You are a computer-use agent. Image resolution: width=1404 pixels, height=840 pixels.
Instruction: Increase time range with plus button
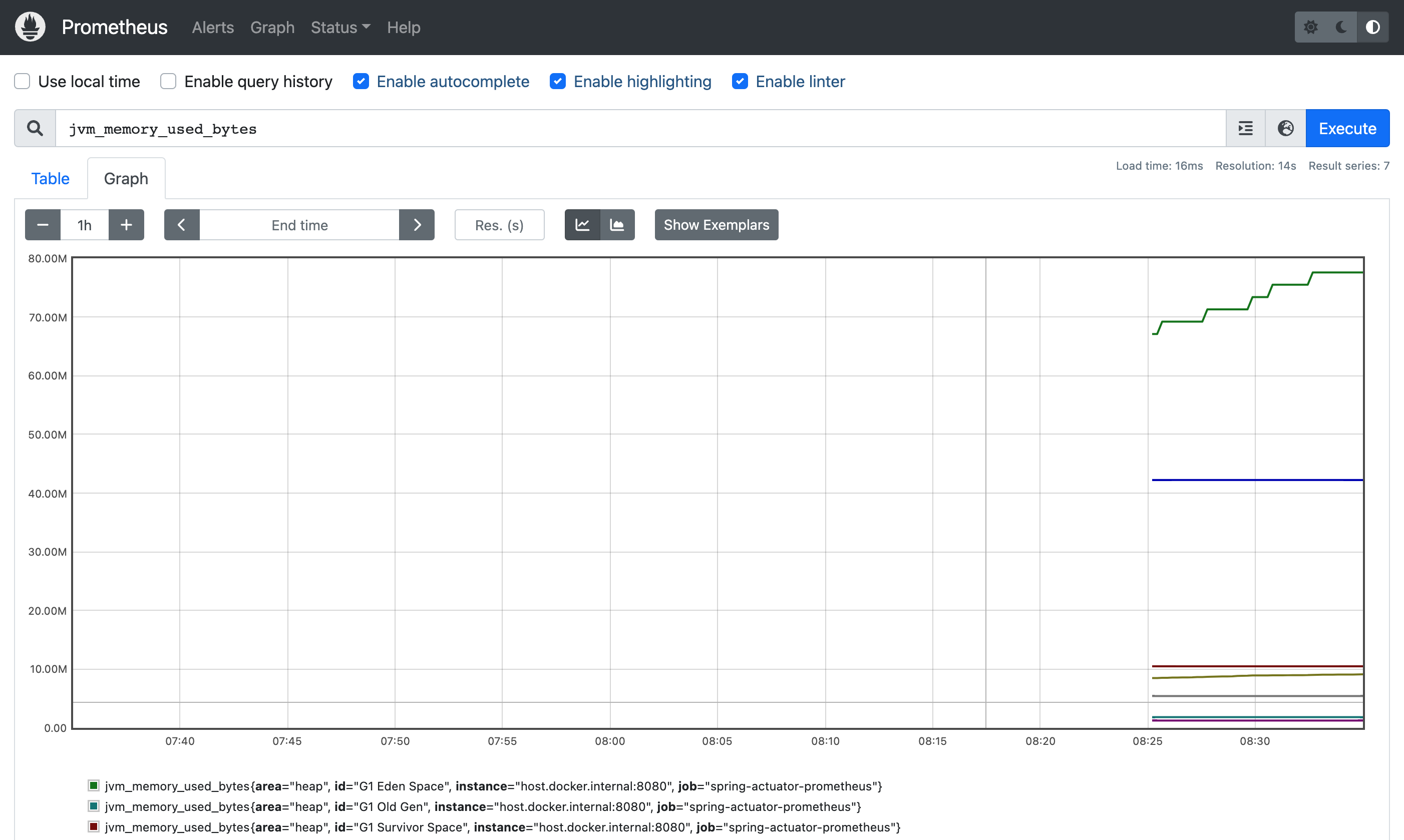(x=126, y=225)
